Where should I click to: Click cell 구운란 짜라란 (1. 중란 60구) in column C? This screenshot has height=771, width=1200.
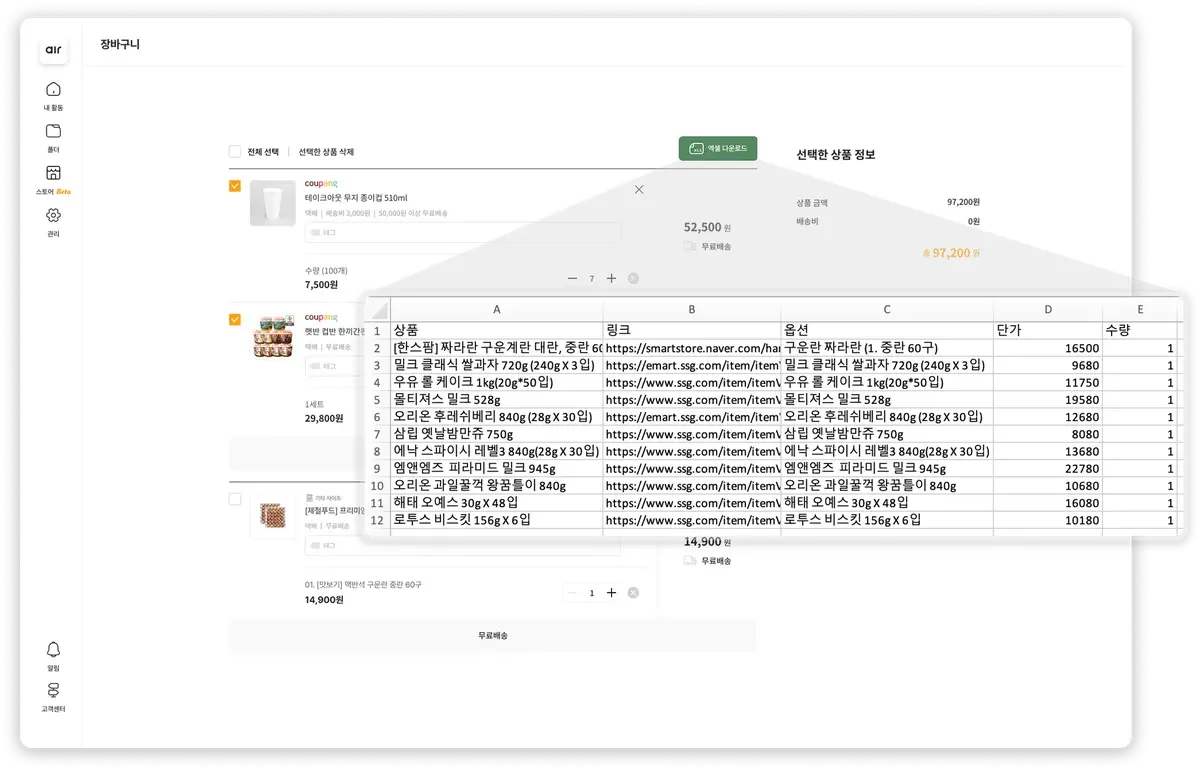[887, 348]
